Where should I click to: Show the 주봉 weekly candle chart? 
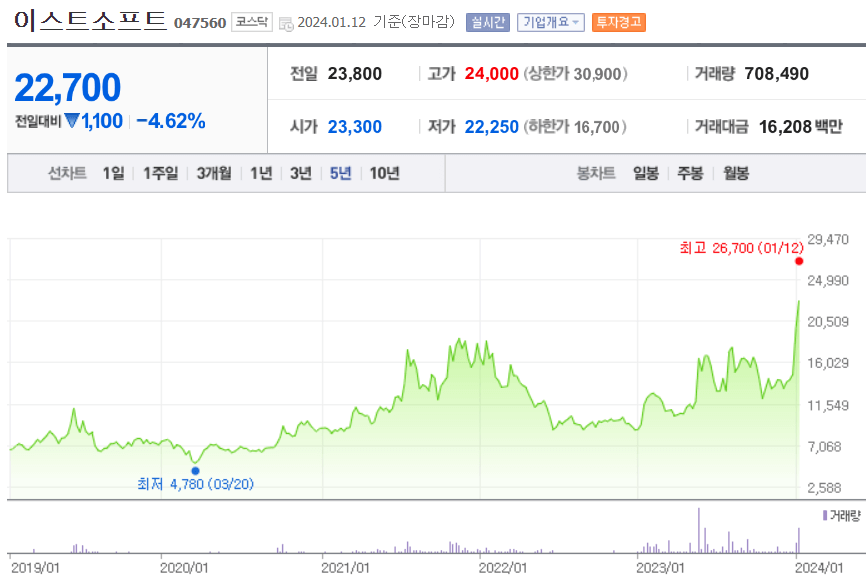[x=690, y=173]
